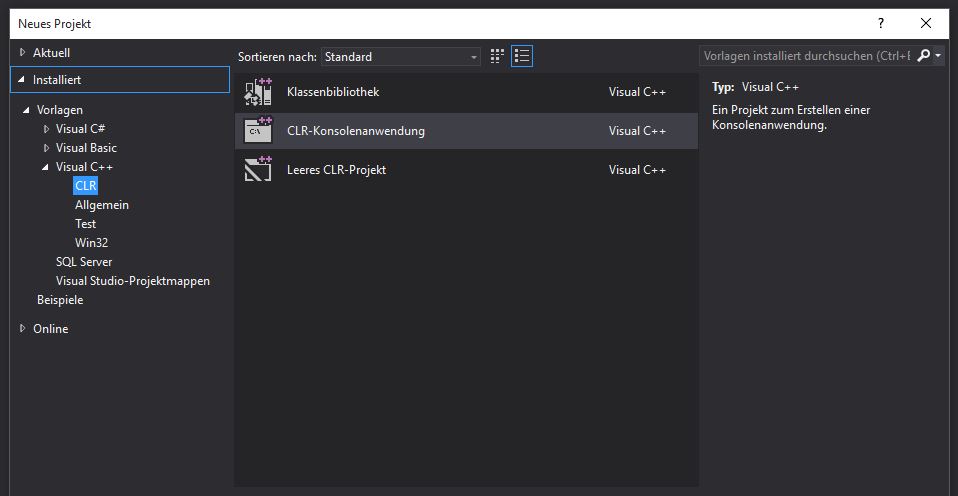This screenshot has width=958, height=496.
Task: Switch to medium list view
Action: (522, 56)
